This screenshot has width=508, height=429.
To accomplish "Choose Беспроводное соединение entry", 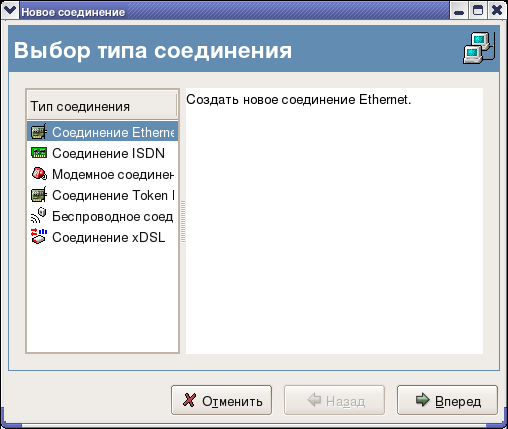I will pos(102,216).
